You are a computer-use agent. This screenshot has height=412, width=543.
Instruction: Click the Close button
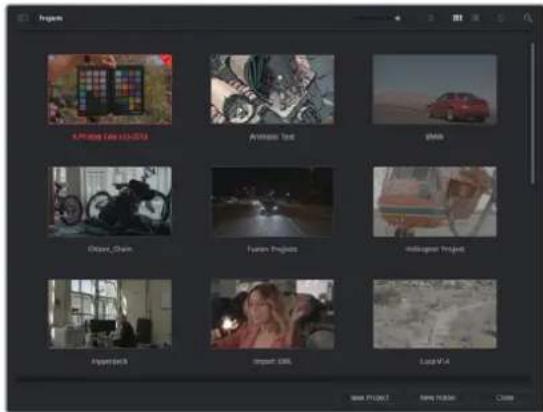(x=505, y=398)
